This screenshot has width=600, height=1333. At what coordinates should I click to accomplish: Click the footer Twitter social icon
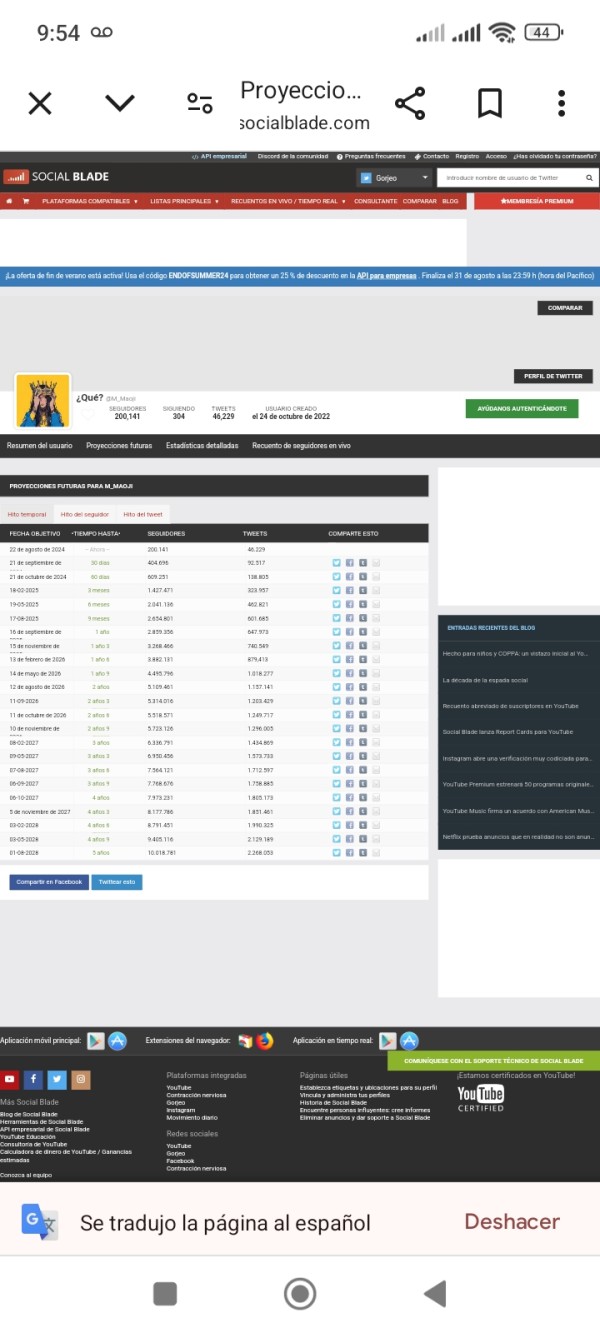(57, 1079)
